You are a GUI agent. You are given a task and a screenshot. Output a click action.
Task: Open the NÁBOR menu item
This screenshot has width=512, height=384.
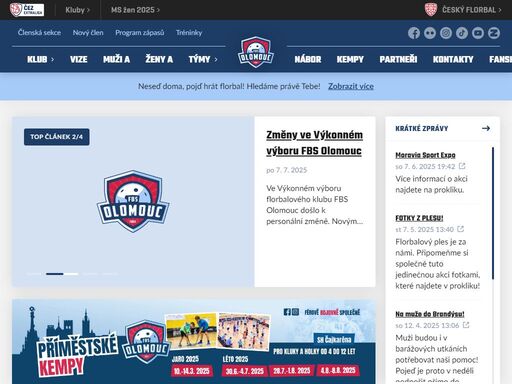click(x=308, y=59)
